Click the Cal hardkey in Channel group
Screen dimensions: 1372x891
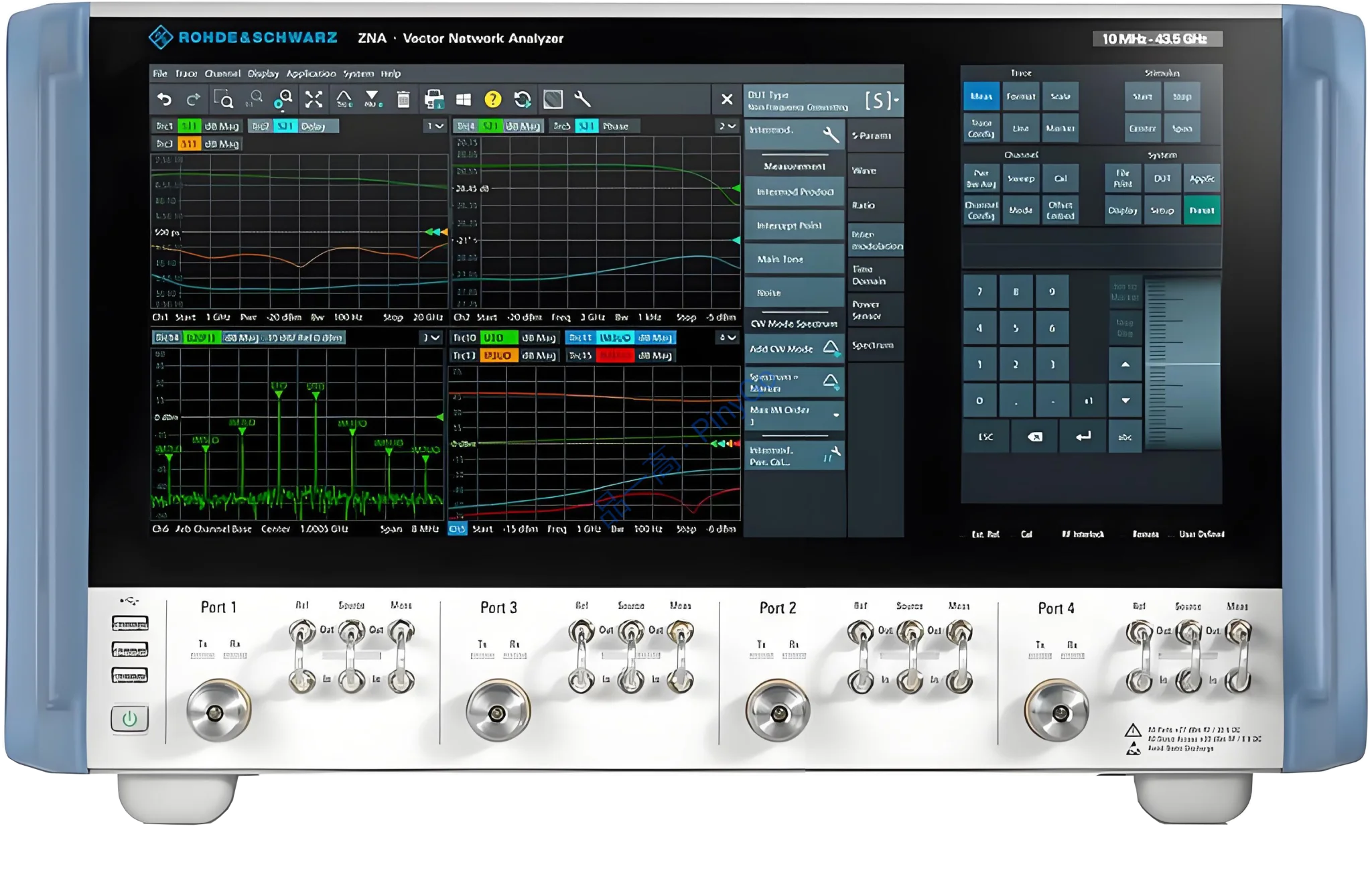(1060, 178)
